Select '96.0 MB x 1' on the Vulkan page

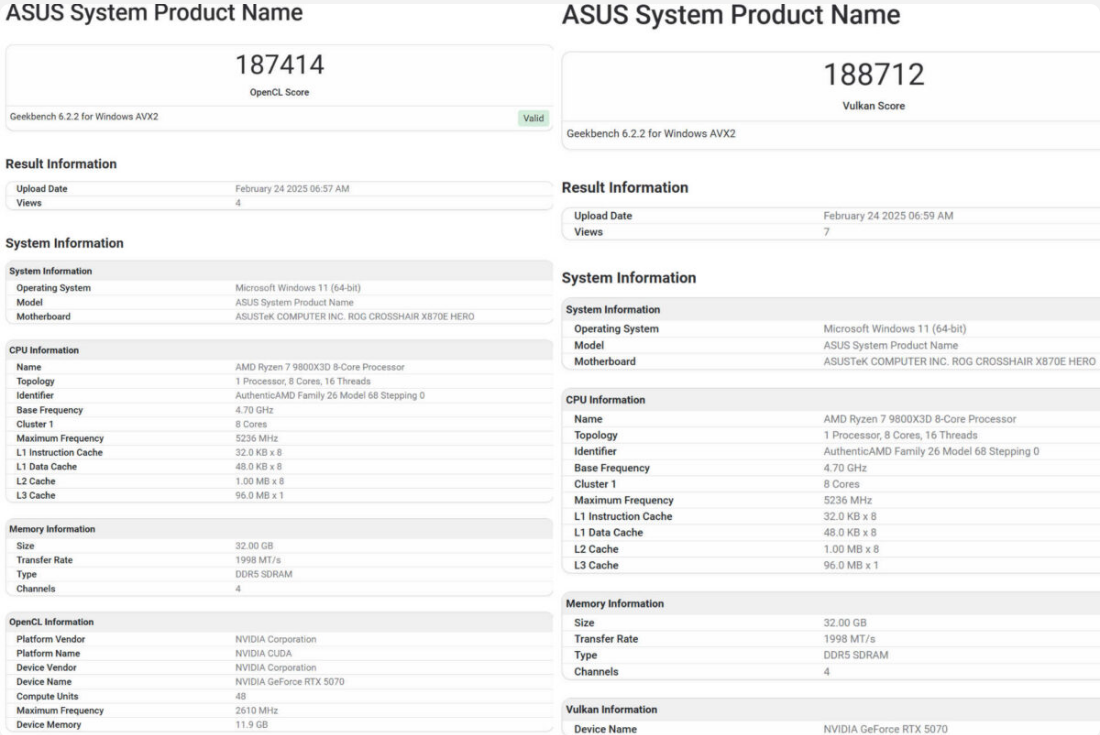850,565
